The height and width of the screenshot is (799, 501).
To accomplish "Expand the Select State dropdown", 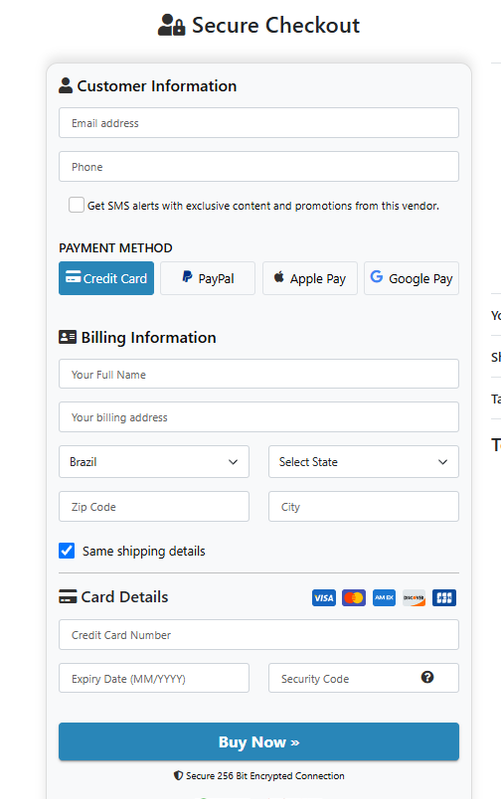I will coord(363,462).
